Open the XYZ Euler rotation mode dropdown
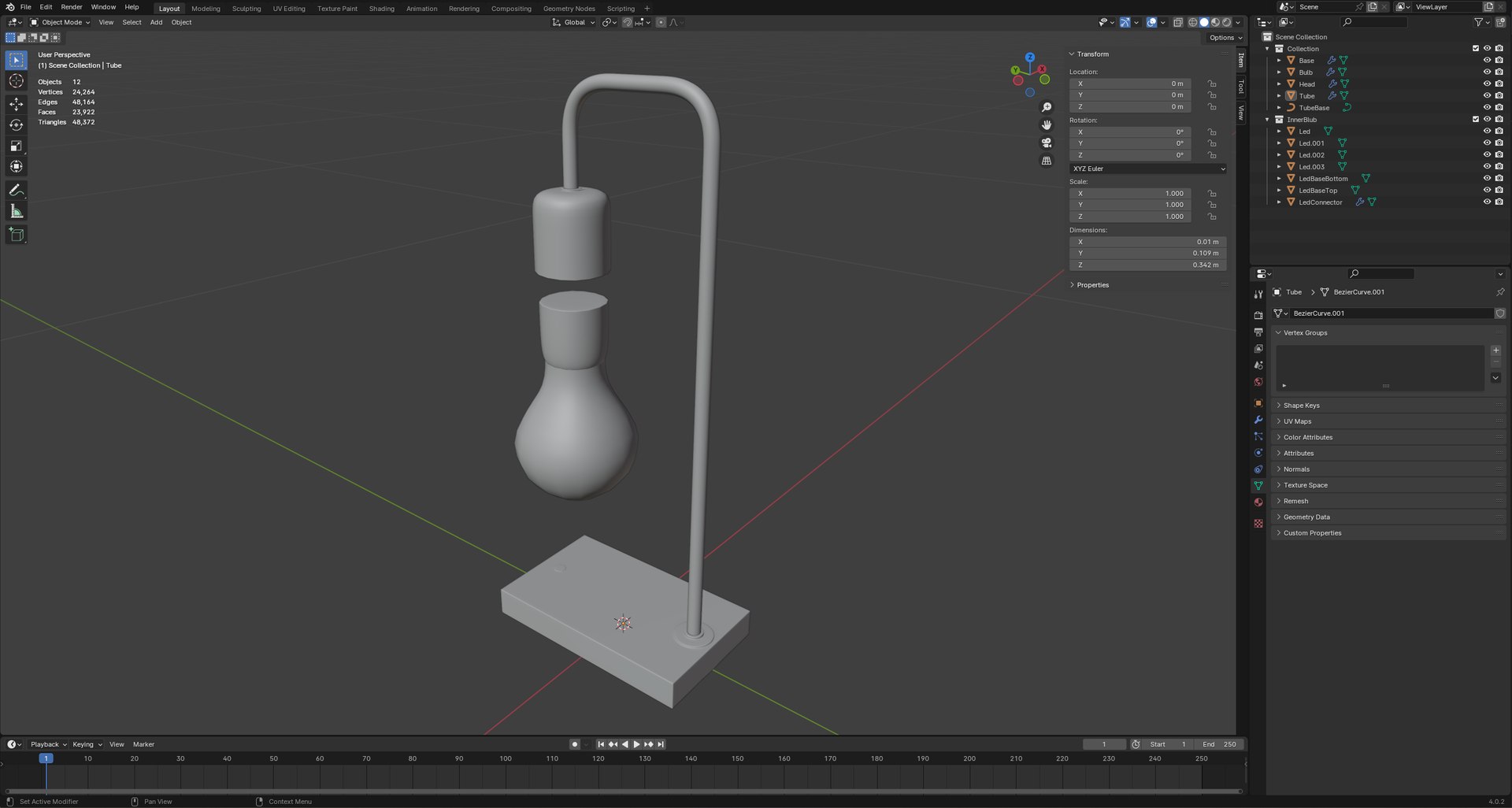Screen dimensions: 1512x808 point(1148,169)
